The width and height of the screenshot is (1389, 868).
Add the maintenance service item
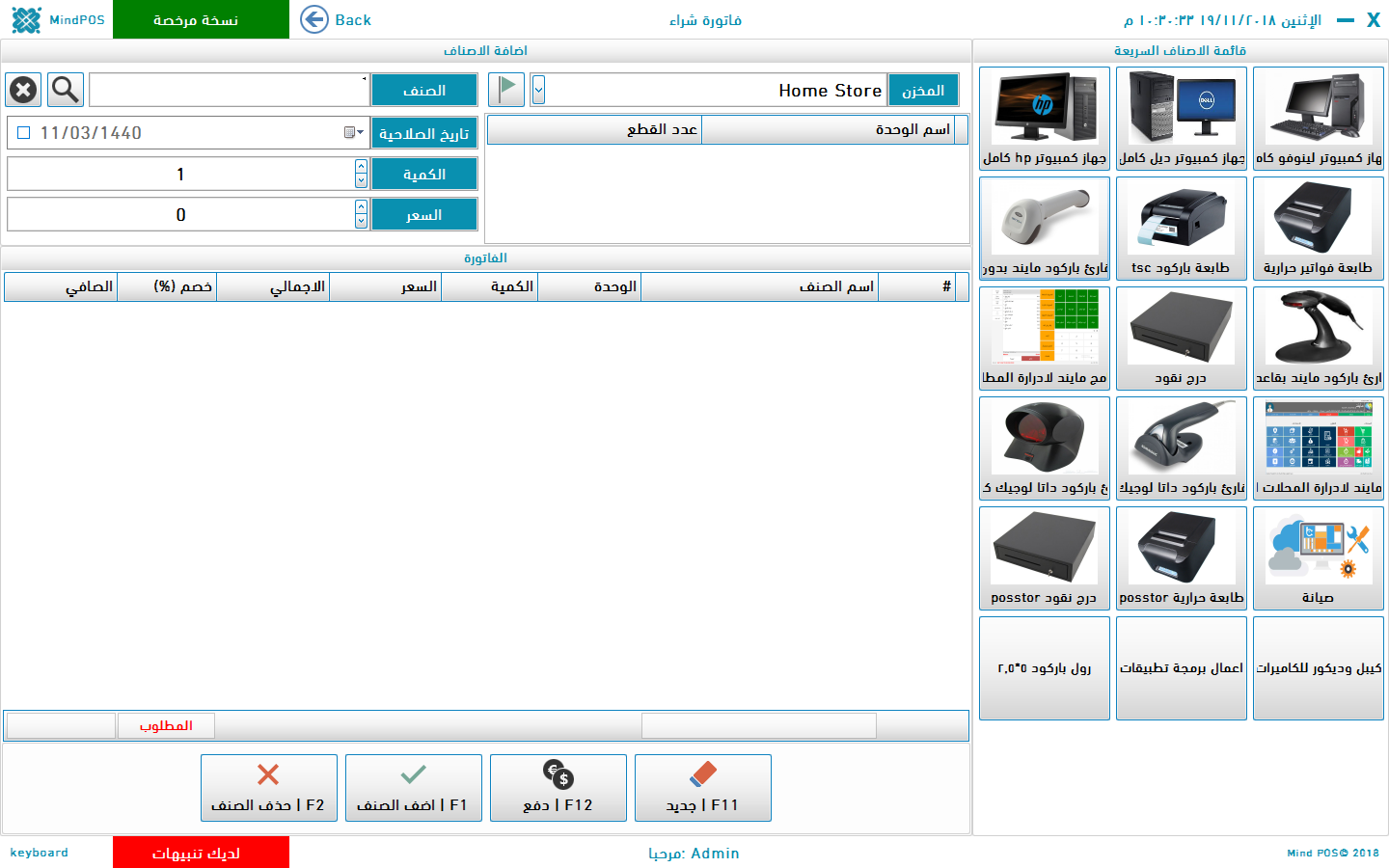1318,558
